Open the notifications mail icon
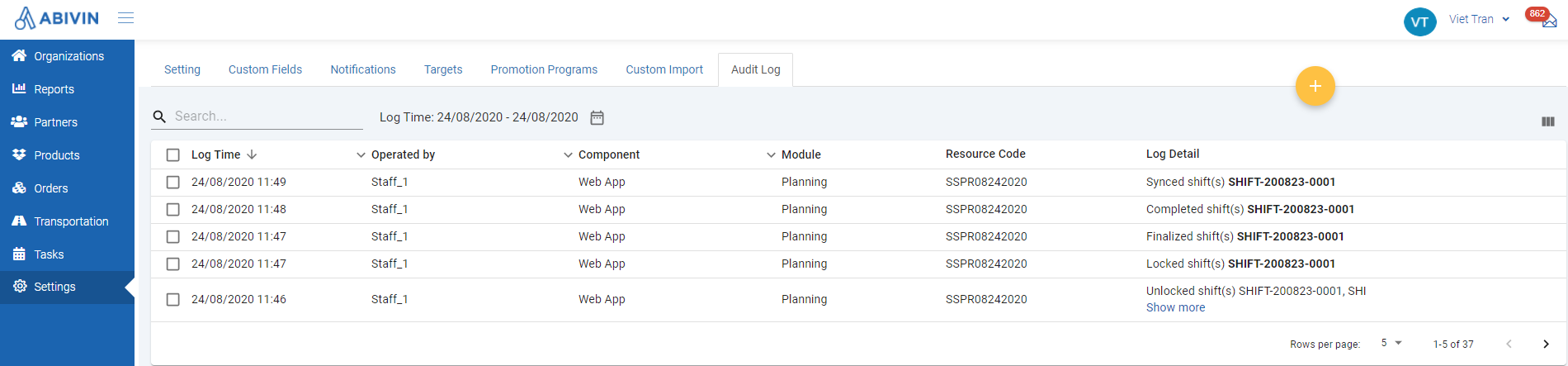The height and width of the screenshot is (366, 1568). point(1549,21)
